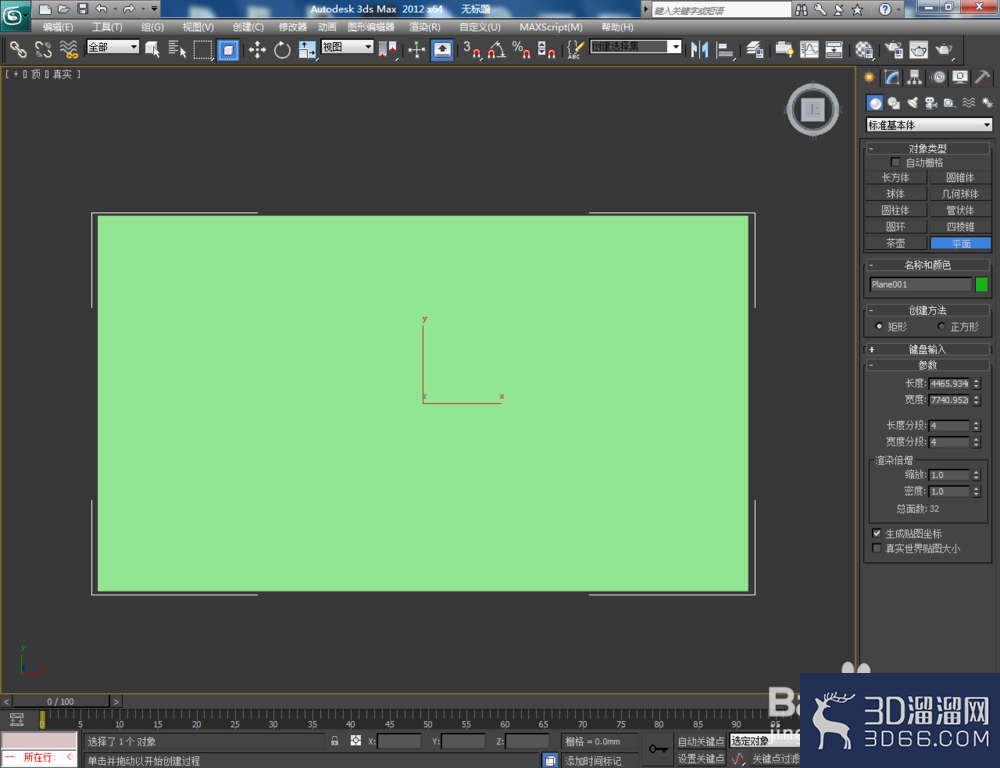1000x768 pixels.
Task: Open the 标准基本体 category dropdown
Action: click(x=929, y=125)
